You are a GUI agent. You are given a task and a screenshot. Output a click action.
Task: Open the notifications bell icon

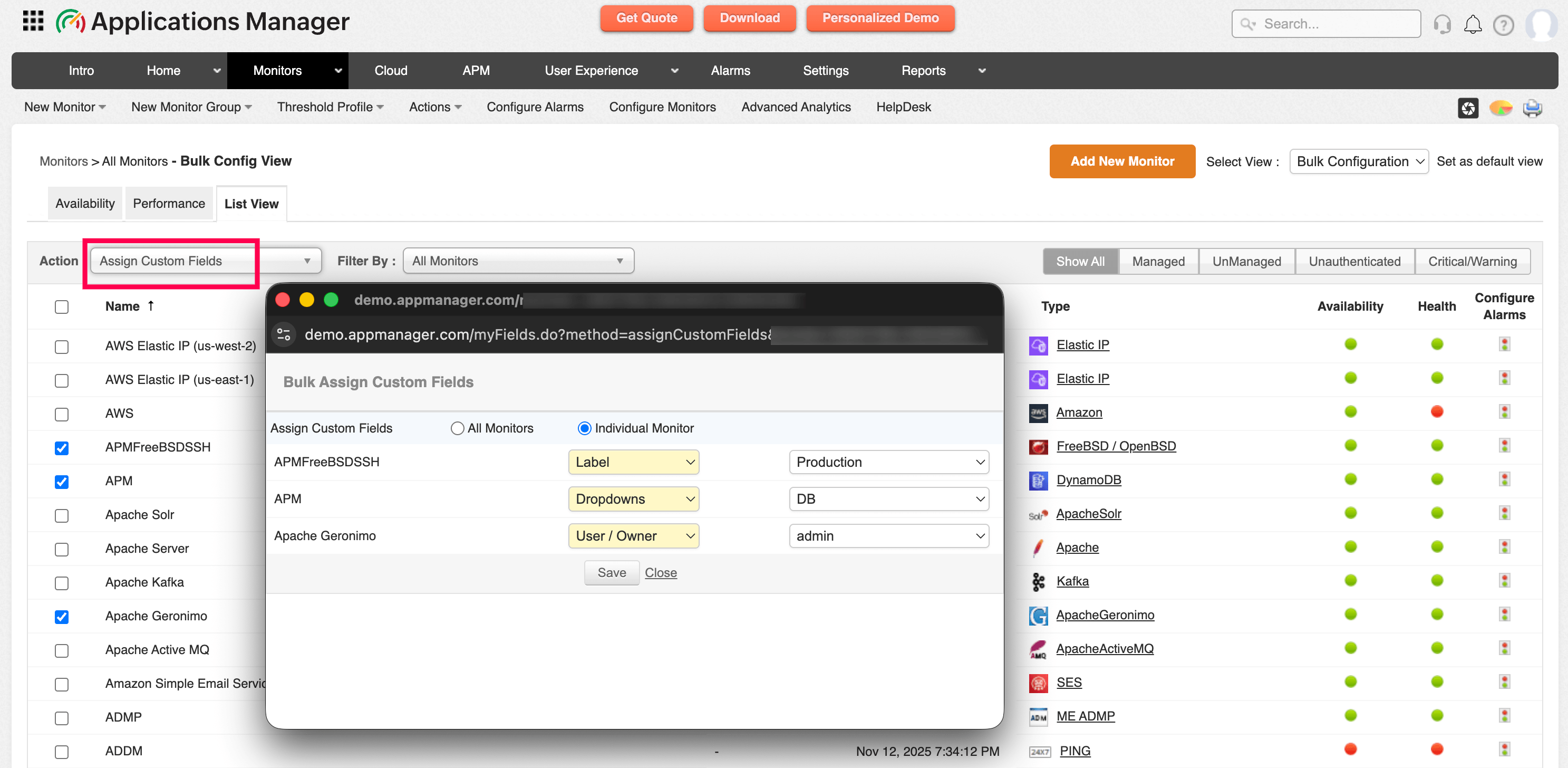click(1473, 24)
